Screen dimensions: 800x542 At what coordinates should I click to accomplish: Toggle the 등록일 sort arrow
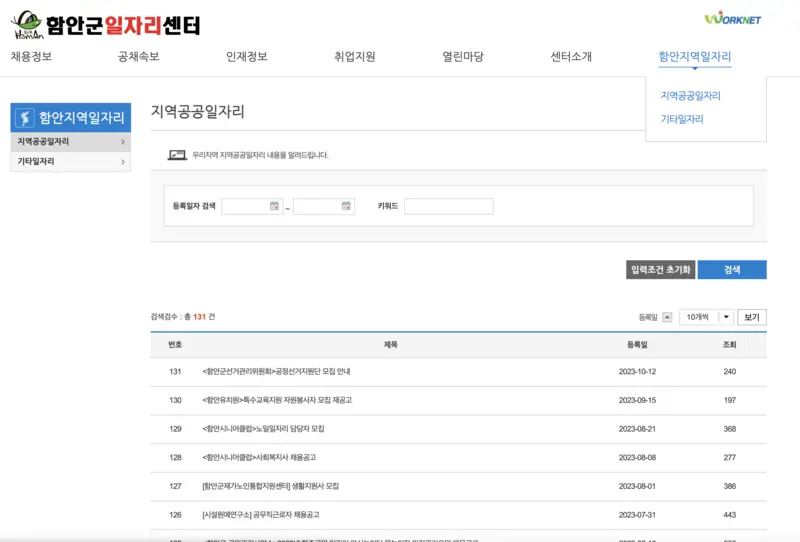667,317
